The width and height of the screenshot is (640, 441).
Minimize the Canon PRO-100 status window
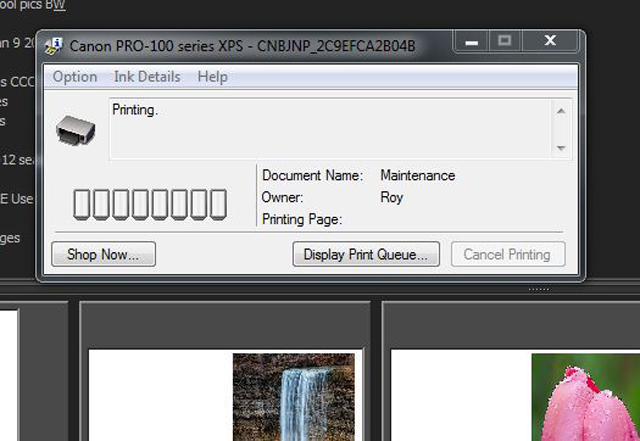[x=472, y=41]
